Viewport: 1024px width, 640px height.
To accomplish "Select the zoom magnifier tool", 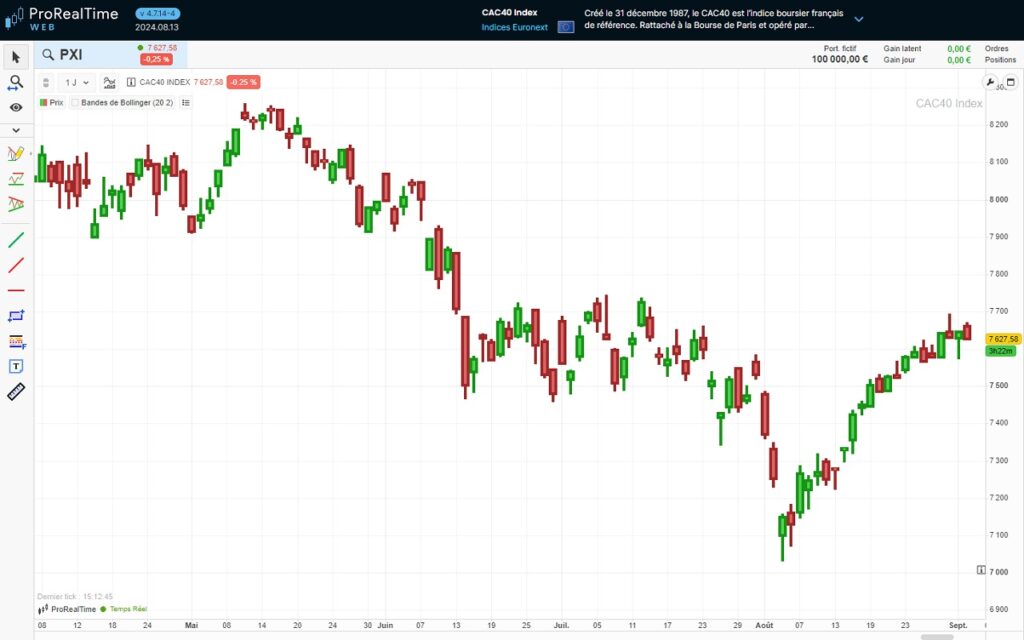I will coord(14,82).
